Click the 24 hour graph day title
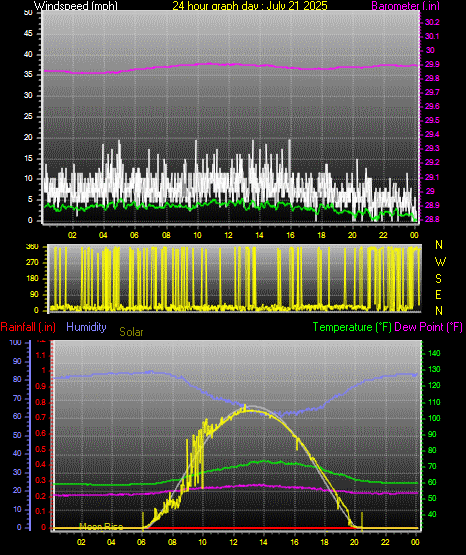 (x=250, y=5)
